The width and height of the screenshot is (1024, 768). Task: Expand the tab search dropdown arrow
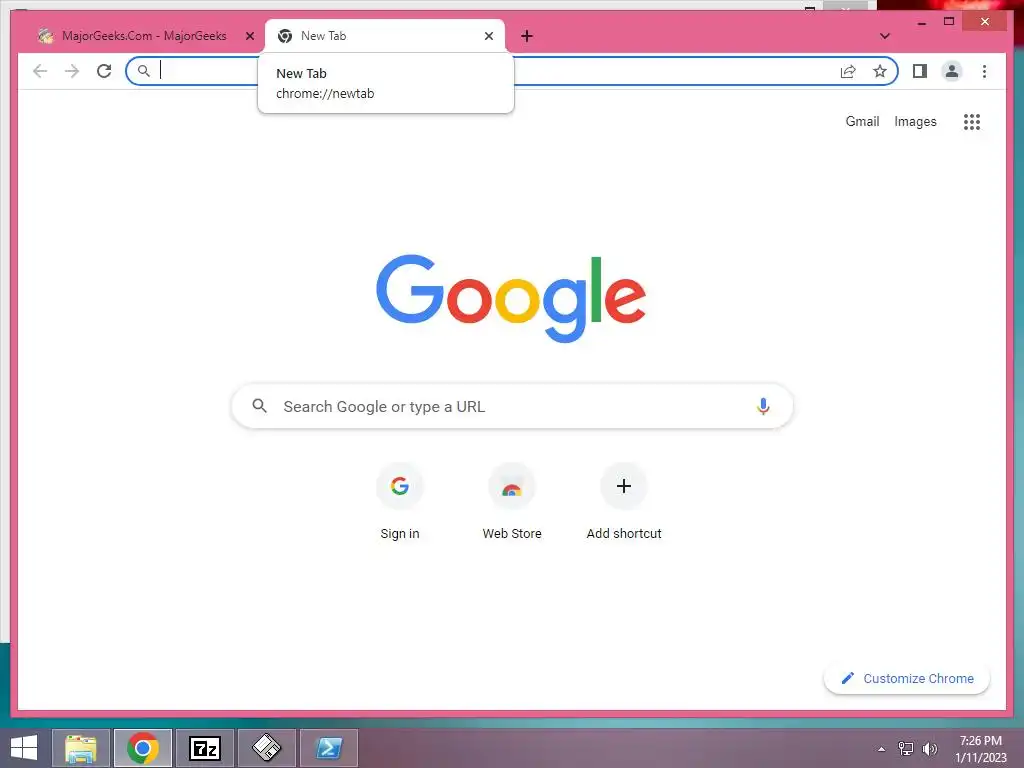tap(885, 36)
